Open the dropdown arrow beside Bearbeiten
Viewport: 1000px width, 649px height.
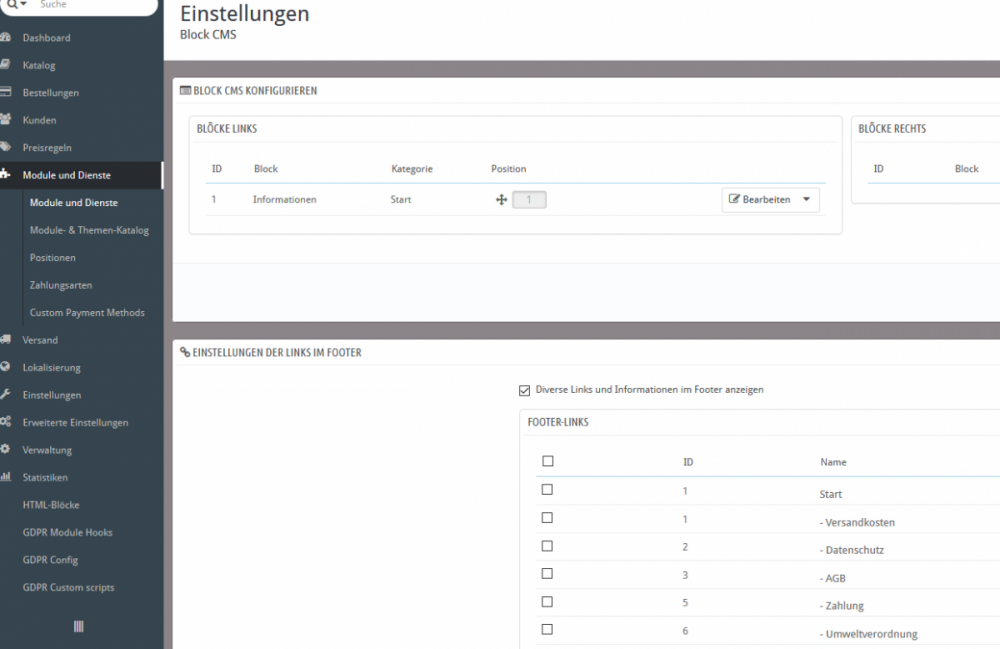click(807, 200)
